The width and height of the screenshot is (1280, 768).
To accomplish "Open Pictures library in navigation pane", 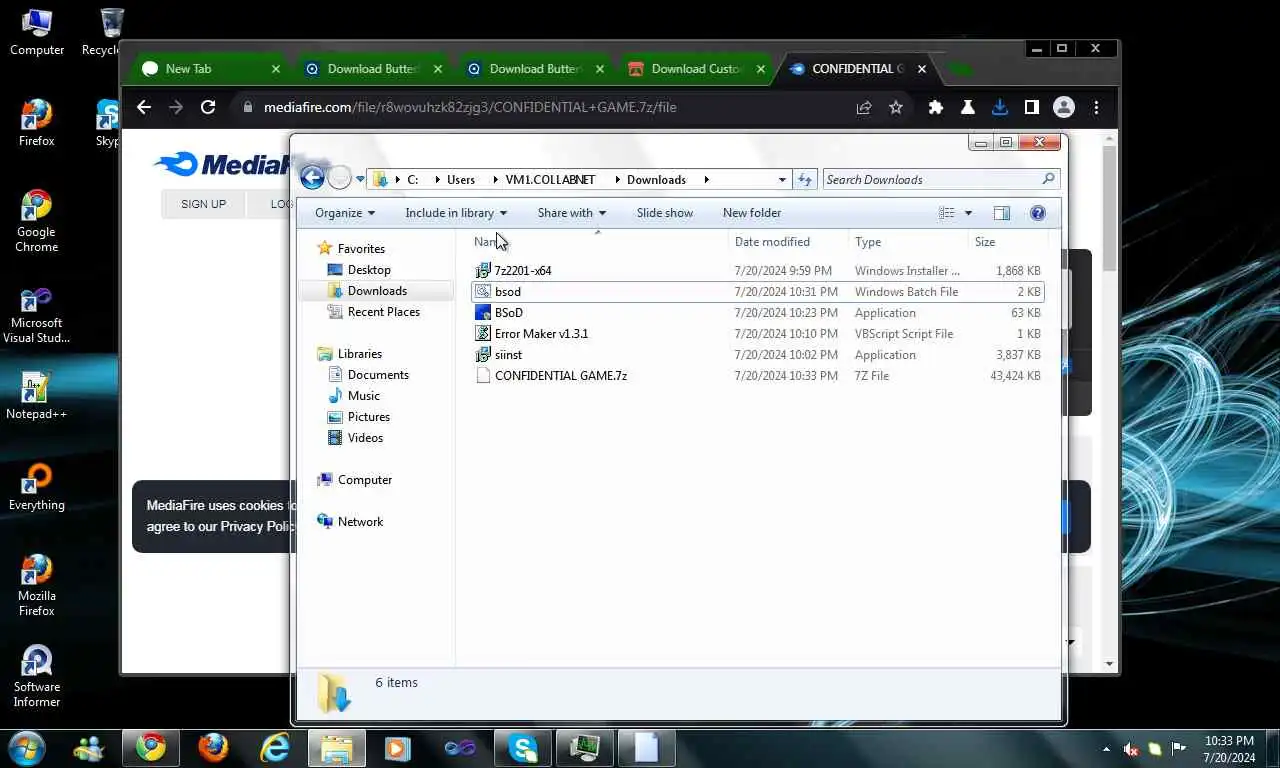I will coord(368,417).
